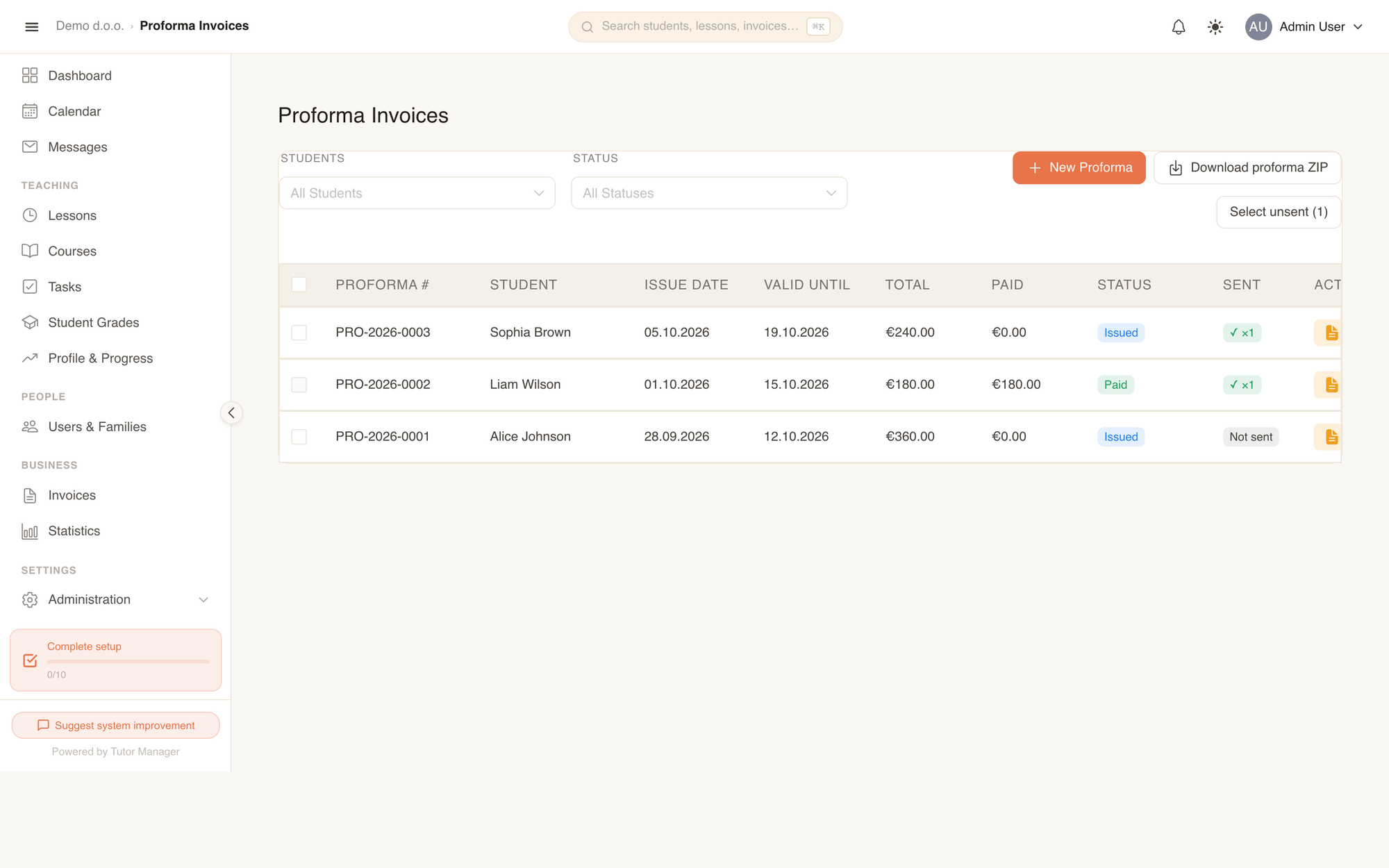Click the Statistics bar chart icon
Screen dimensions: 1389x868
coord(30,531)
